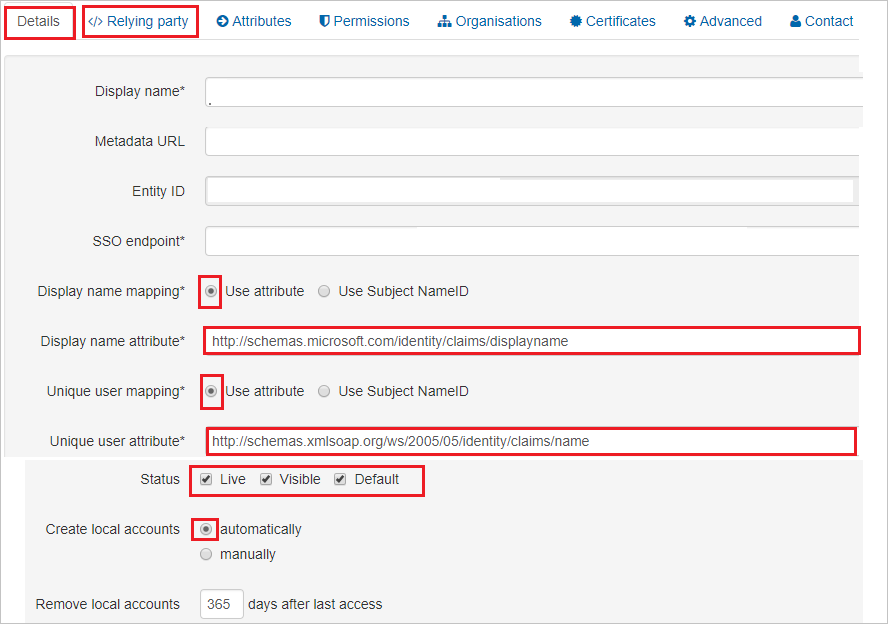
Task: Click the Remove local accounts days field
Action: [221, 604]
